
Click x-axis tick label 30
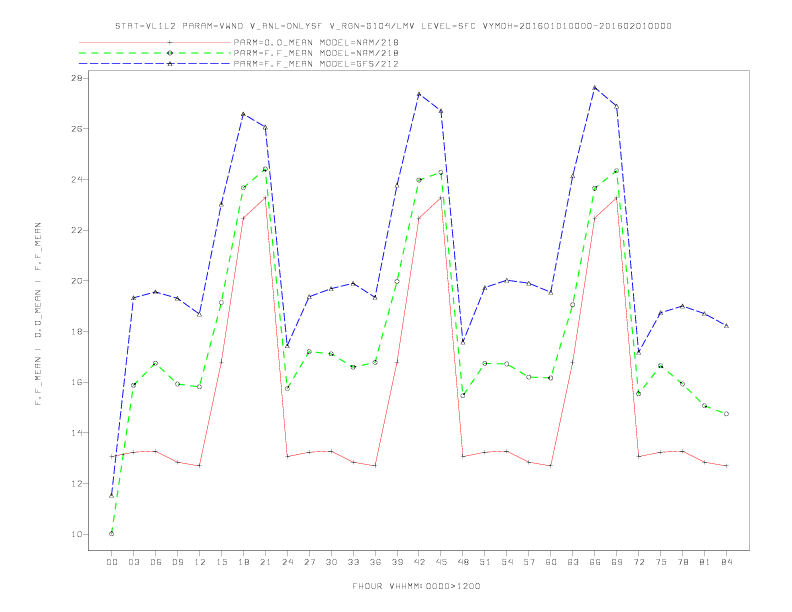(331, 562)
